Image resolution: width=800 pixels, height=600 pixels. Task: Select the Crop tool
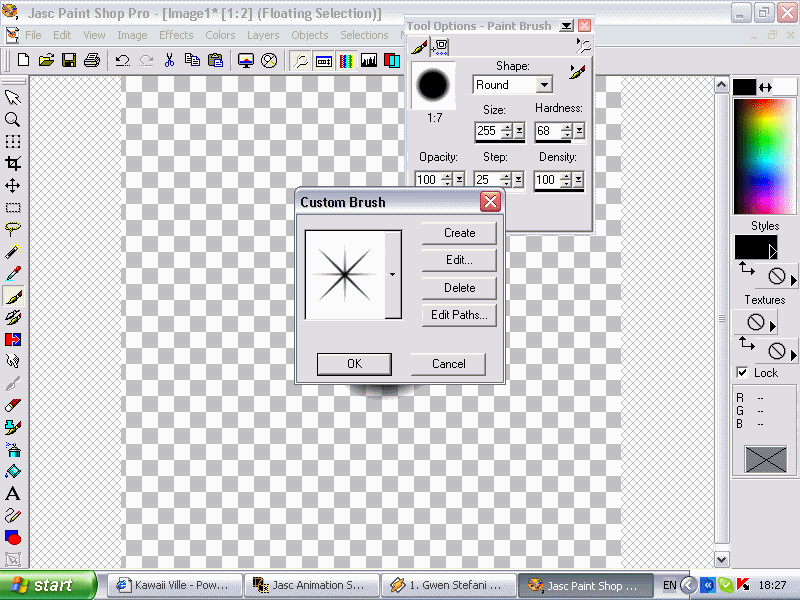click(x=12, y=164)
